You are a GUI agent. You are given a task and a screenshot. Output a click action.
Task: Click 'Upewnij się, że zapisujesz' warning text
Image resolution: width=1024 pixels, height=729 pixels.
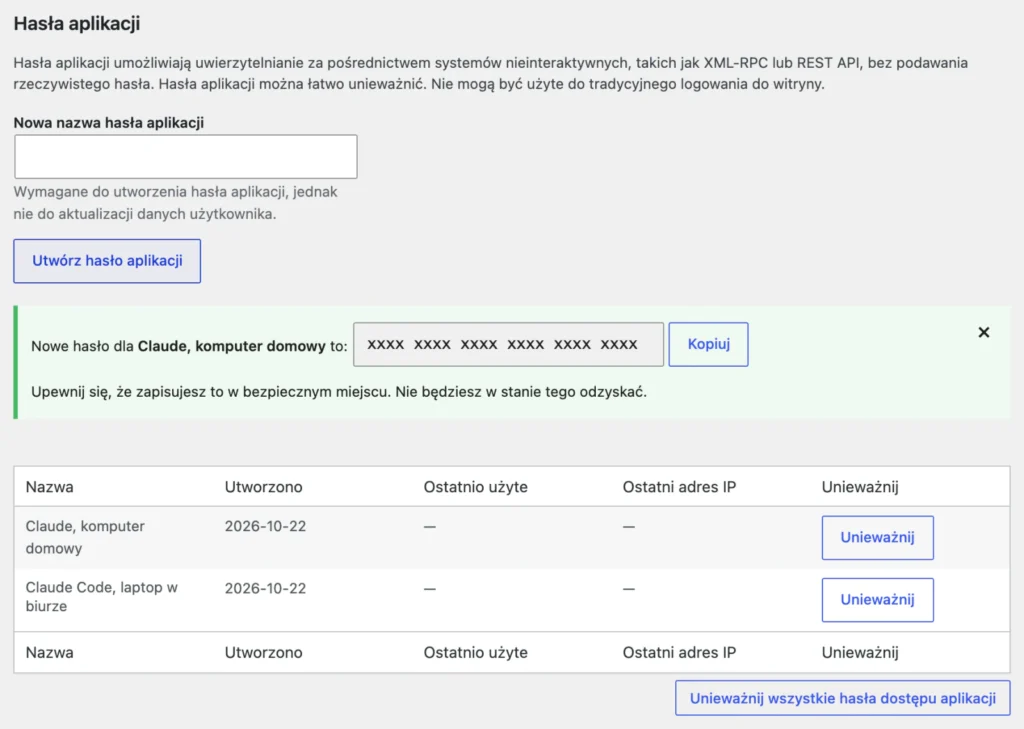click(339, 392)
